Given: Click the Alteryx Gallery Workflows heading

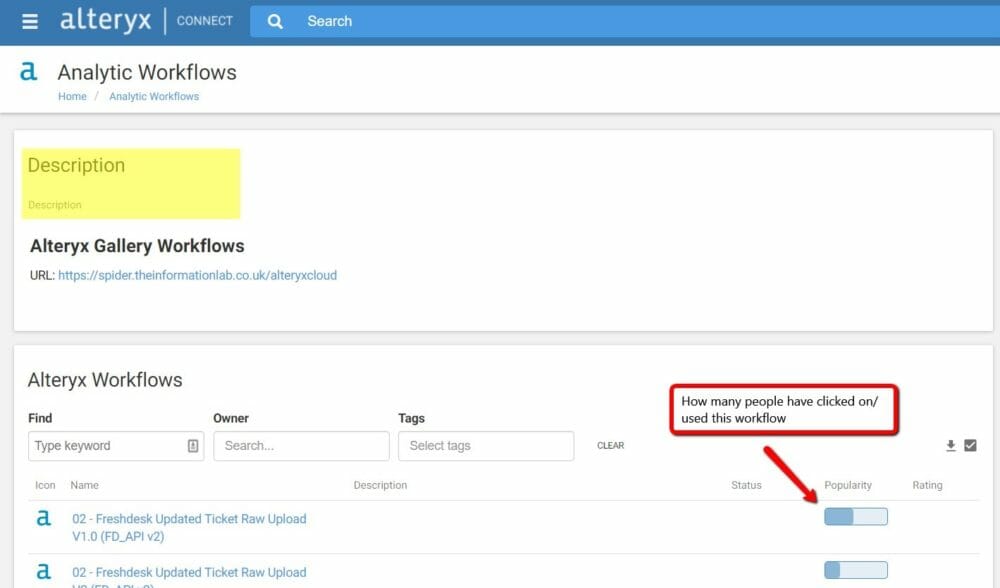Looking at the screenshot, I should click(137, 246).
